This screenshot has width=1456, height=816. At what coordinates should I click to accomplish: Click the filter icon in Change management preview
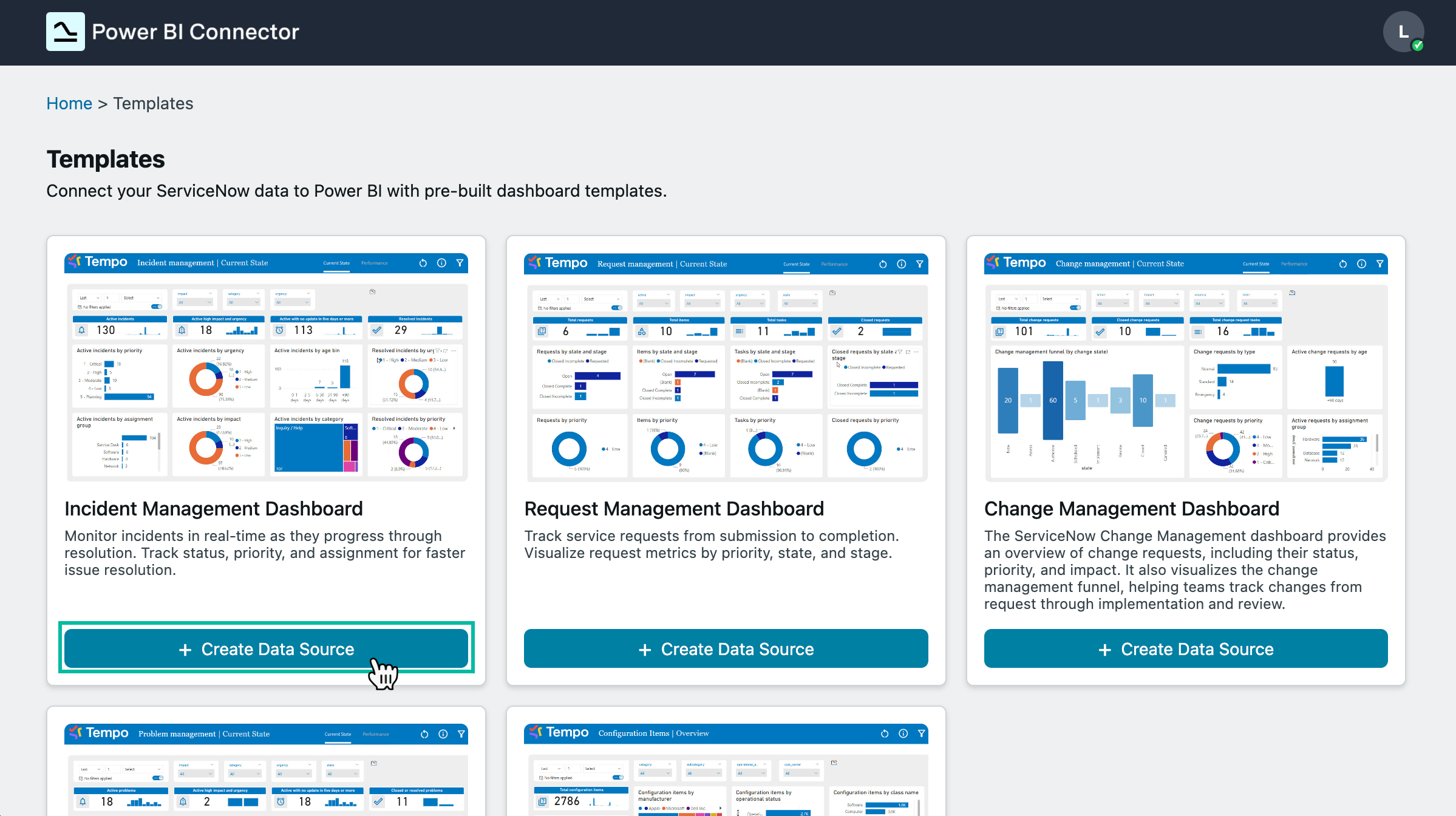1380,264
